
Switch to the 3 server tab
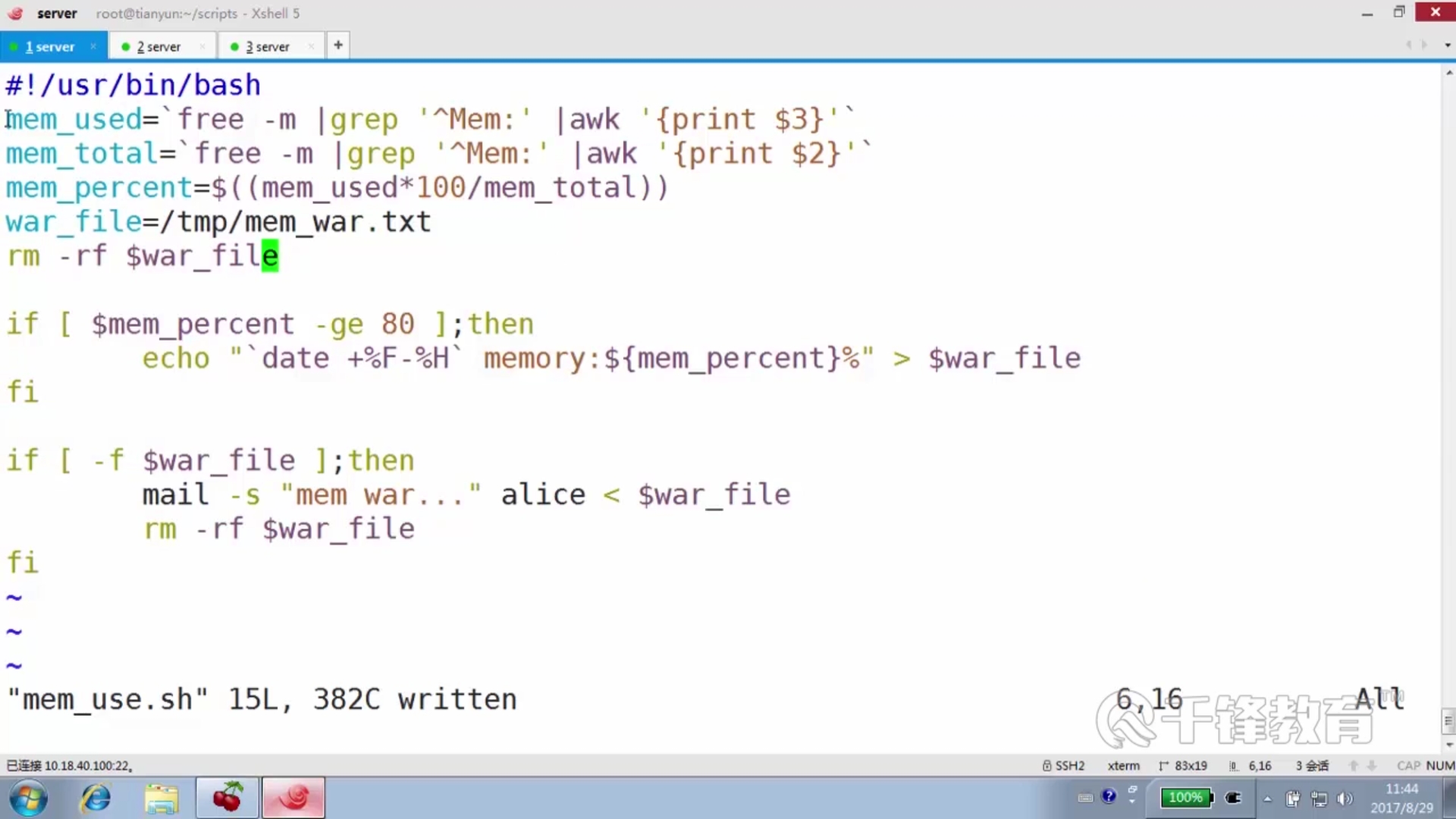(x=267, y=46)
